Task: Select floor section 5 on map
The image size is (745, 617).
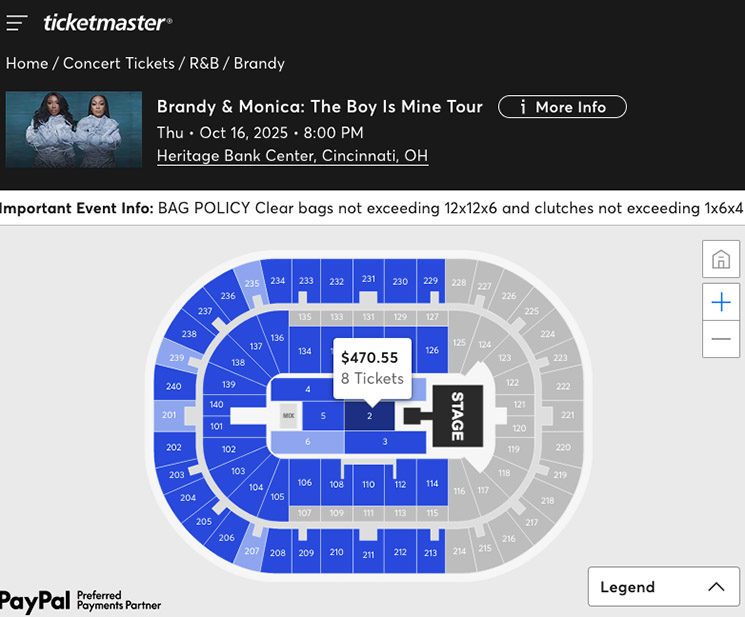Action: (322, 415)
